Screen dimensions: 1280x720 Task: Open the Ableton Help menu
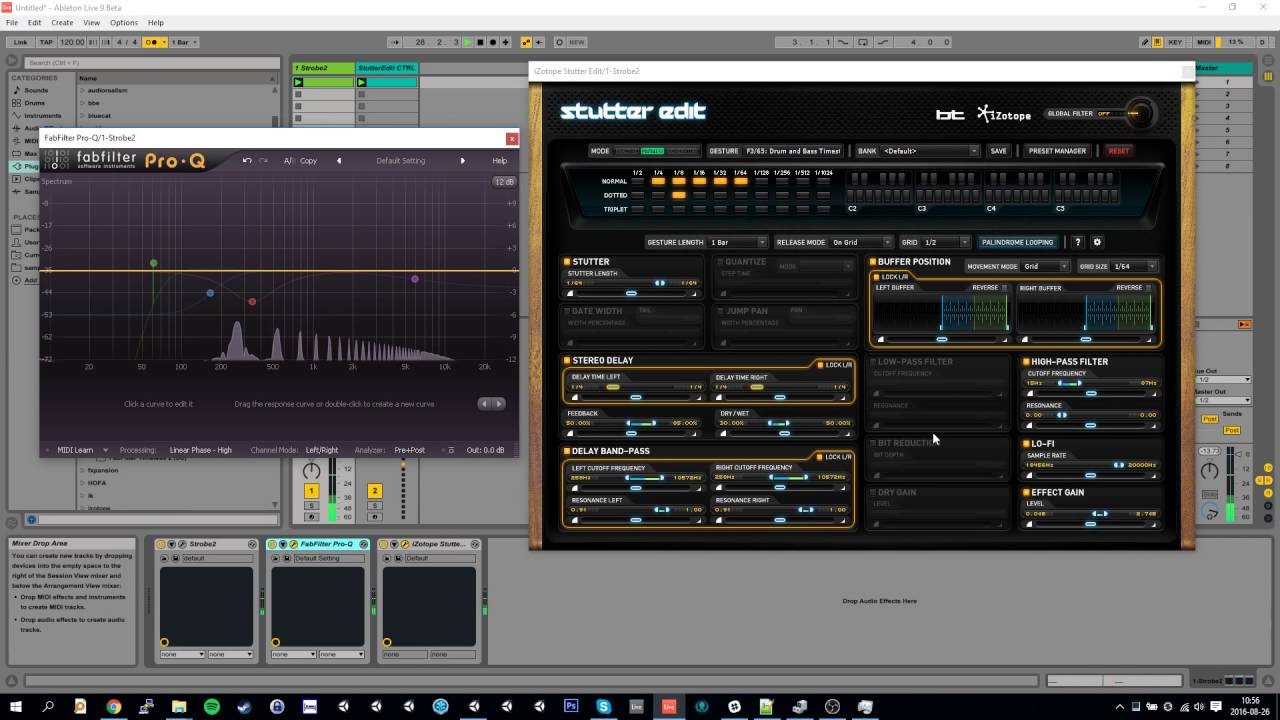point(156,22)
